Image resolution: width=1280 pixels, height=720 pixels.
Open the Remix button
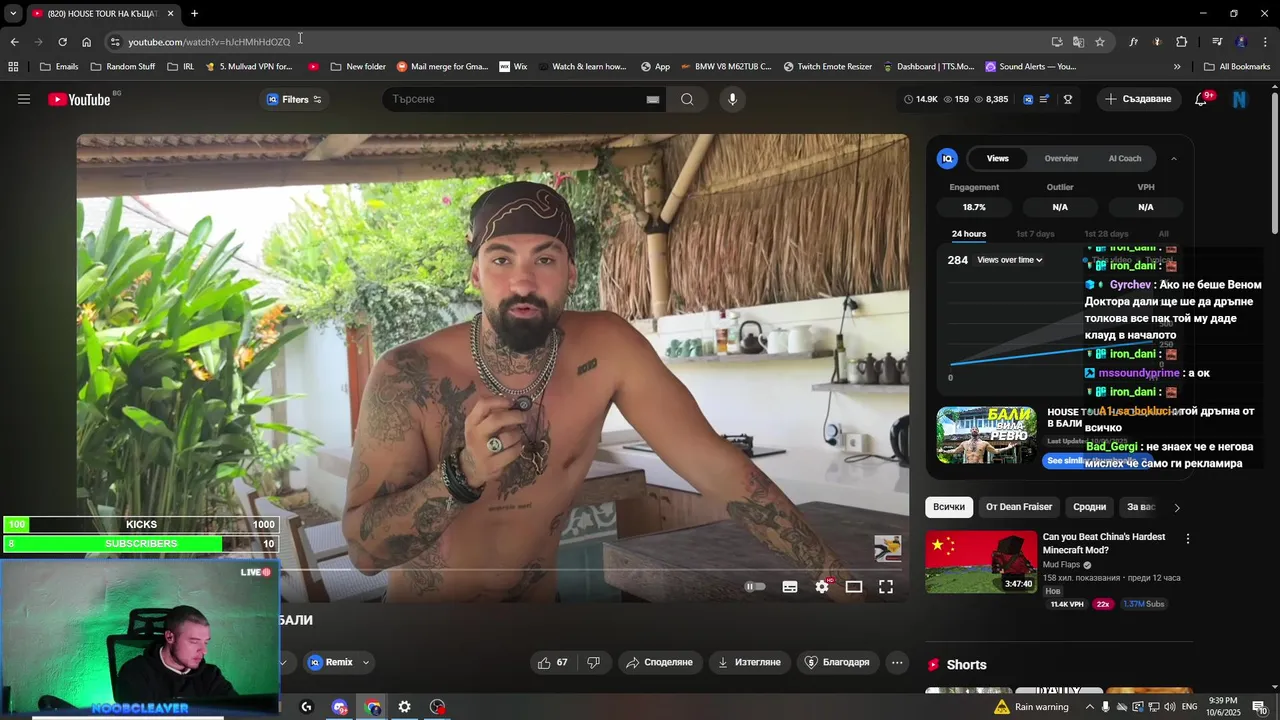(x=331, y=662)
